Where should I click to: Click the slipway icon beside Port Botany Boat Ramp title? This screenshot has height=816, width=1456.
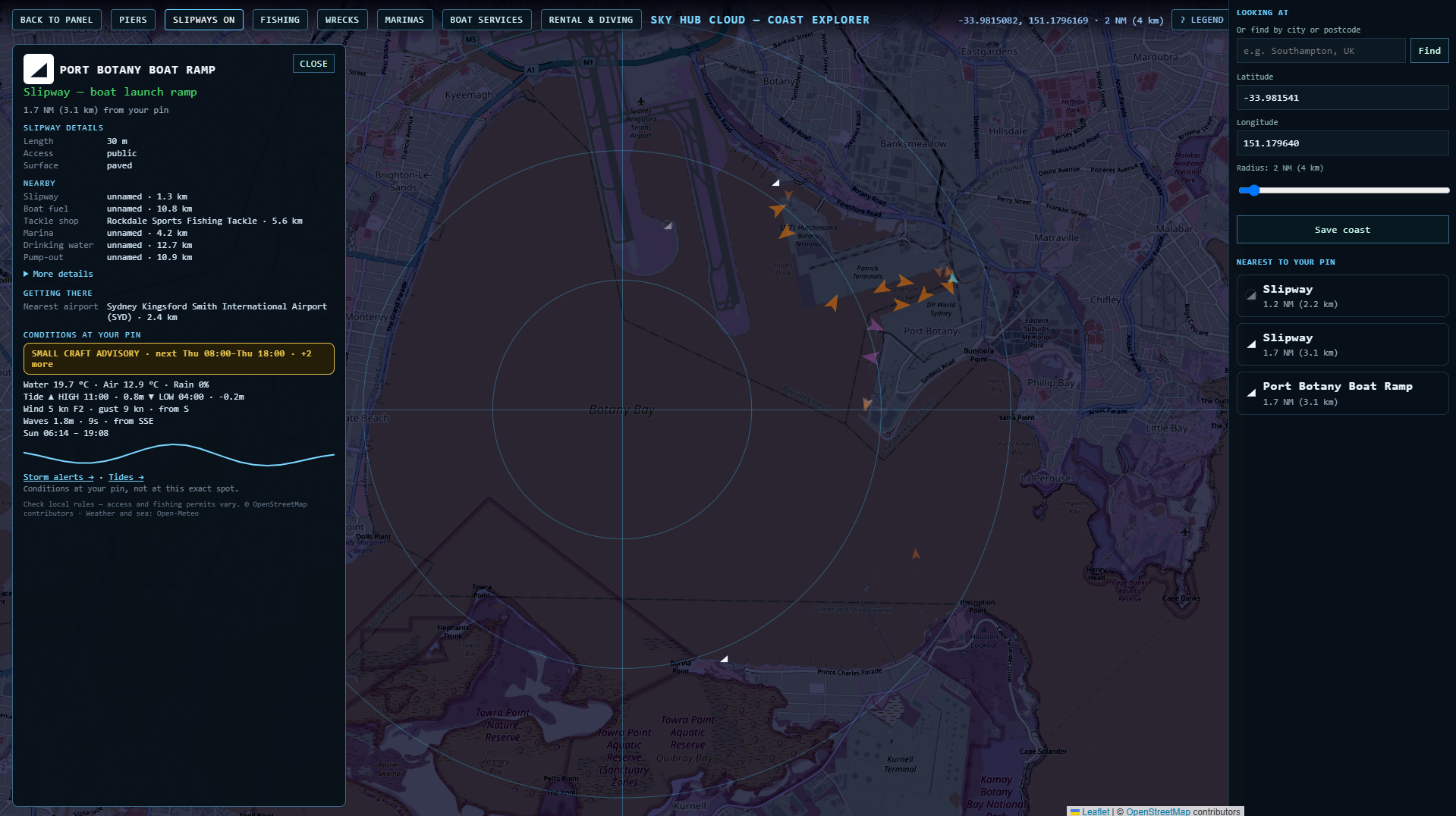39,69
